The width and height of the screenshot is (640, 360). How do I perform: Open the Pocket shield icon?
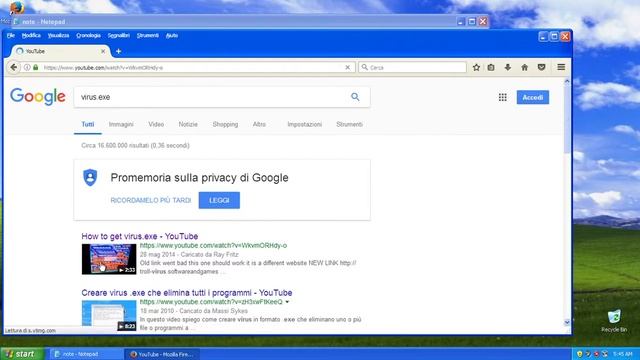coord(542,67)
